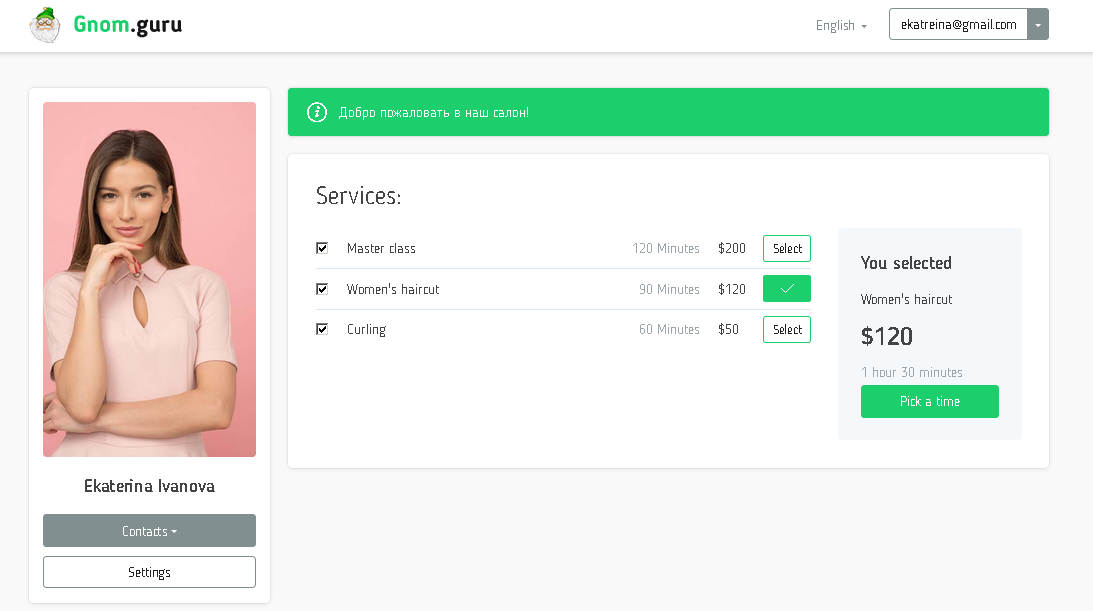
Task: Click Ekaterina Ivanova's profile photo
Action: [x=149, y=279]
